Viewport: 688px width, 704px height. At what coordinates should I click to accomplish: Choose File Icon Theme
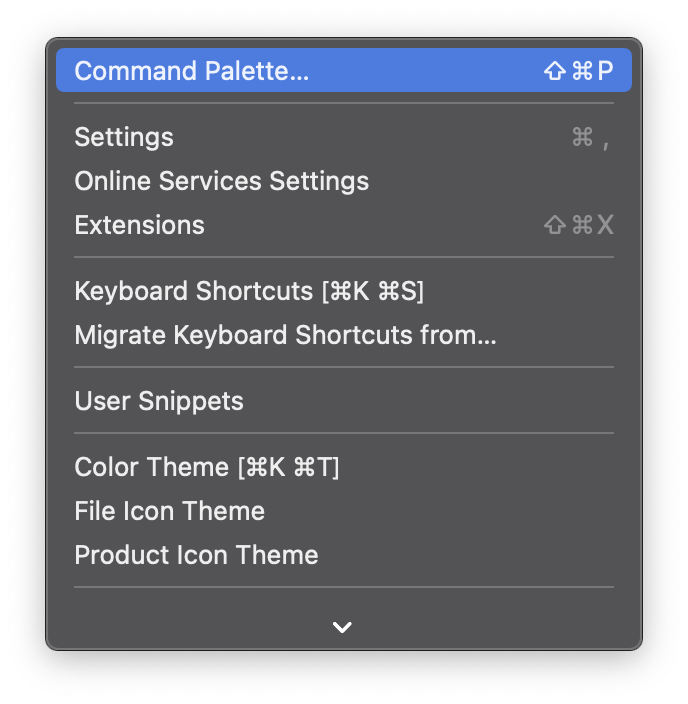click(344, 511)
